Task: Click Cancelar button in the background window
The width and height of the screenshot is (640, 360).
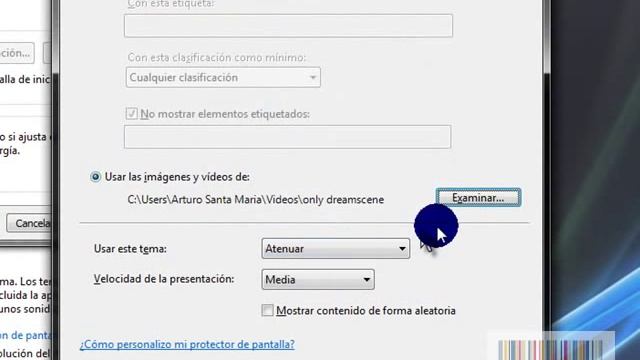Action: click(x=29, y=223)
